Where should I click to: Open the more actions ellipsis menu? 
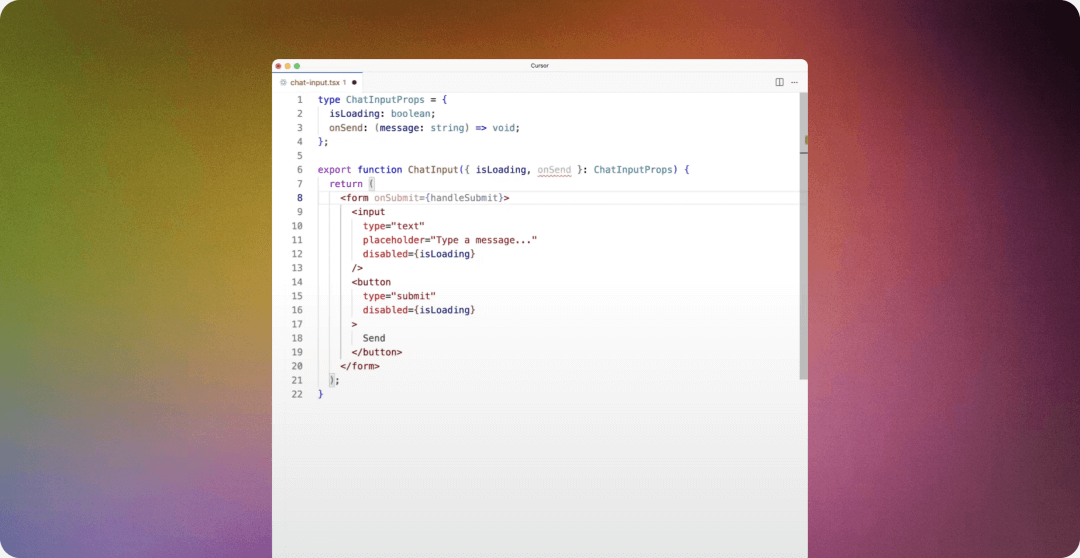[794, 82]
